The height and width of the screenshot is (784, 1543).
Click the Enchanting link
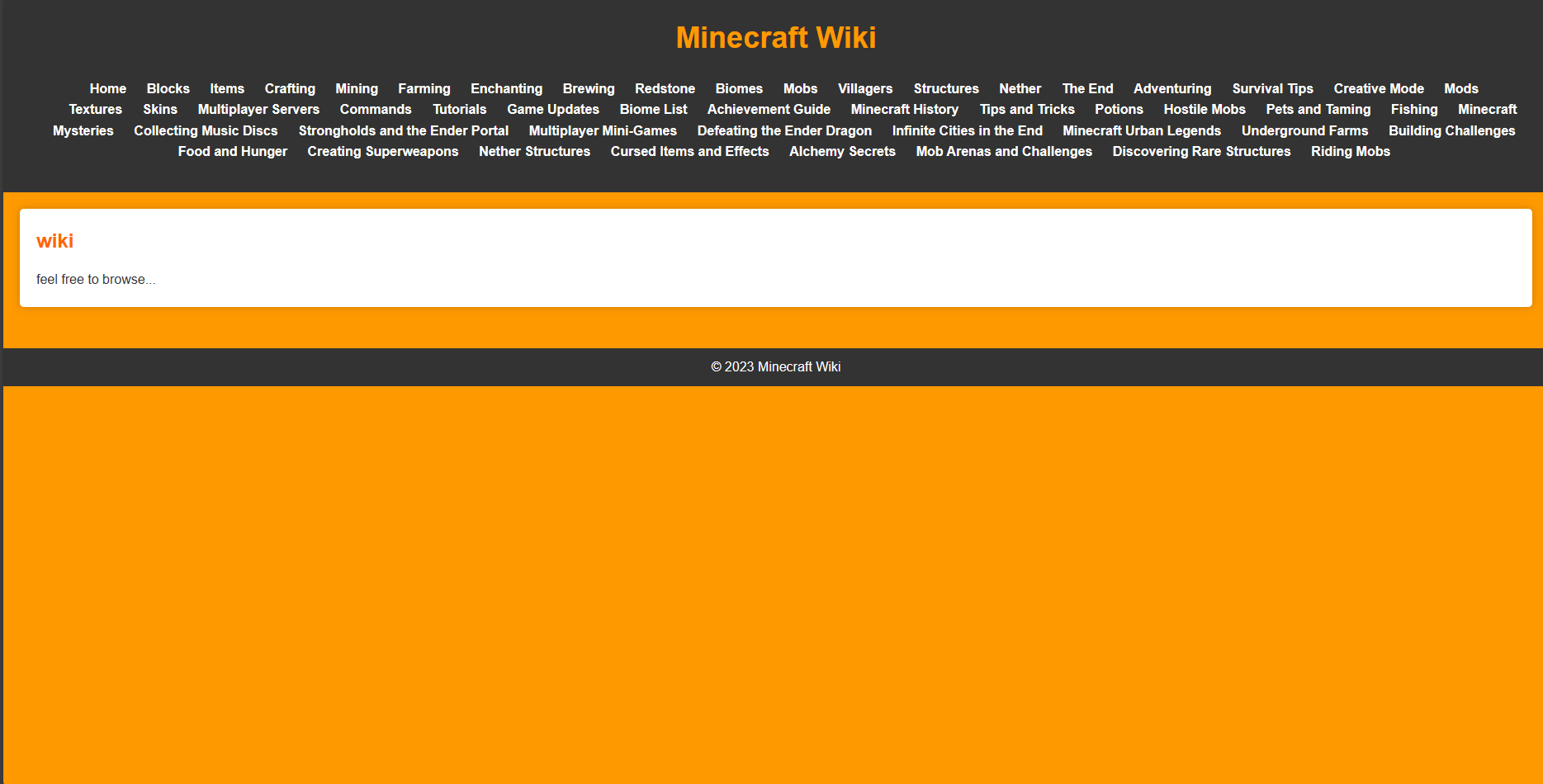click(x=507, y=88)
